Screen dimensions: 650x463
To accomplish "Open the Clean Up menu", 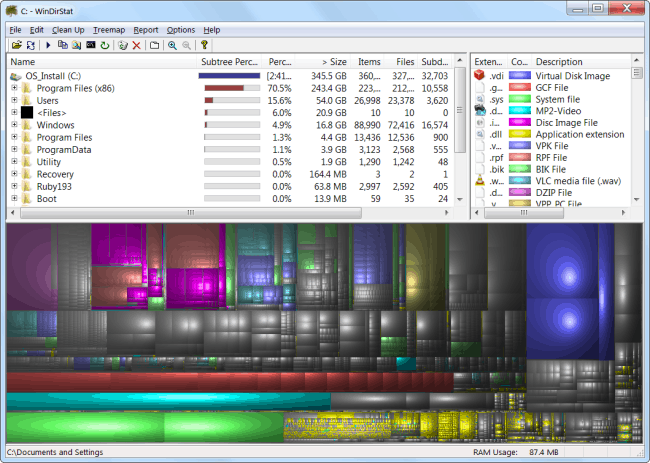I will click(68, 30).
